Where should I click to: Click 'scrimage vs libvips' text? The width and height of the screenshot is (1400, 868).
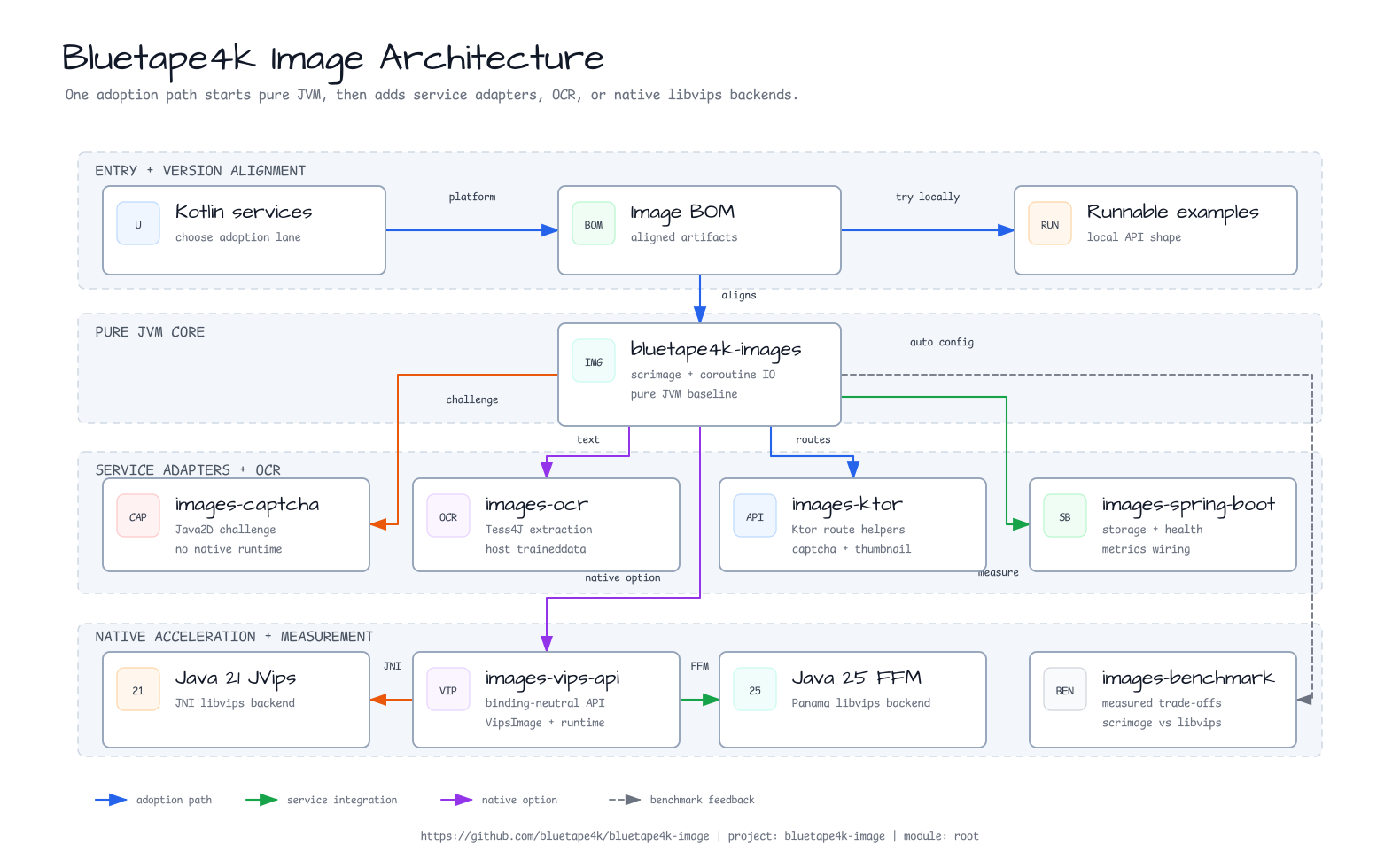(x=1162, y=723)
